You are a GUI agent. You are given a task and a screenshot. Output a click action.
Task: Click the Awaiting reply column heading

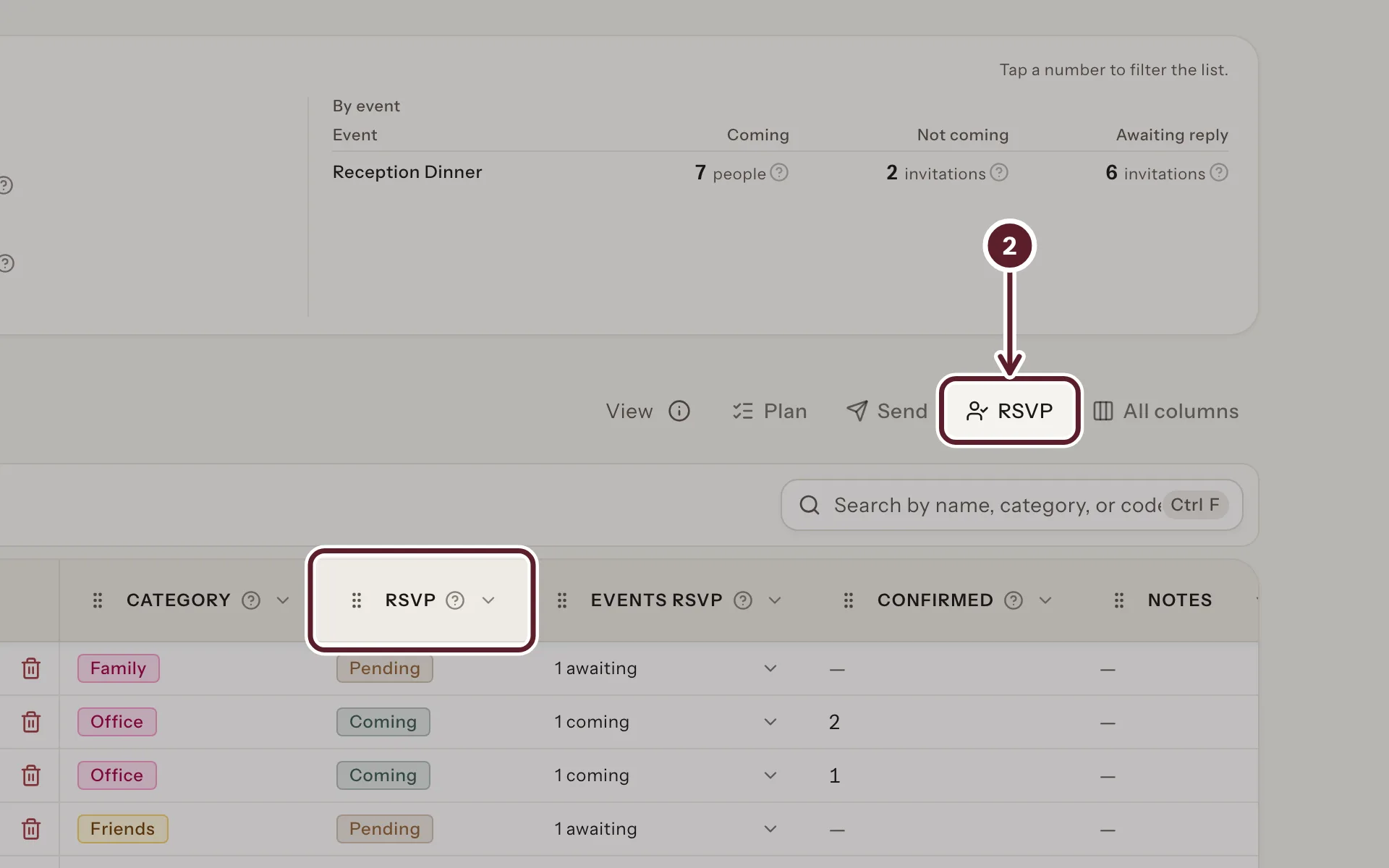coord(1172,135)
